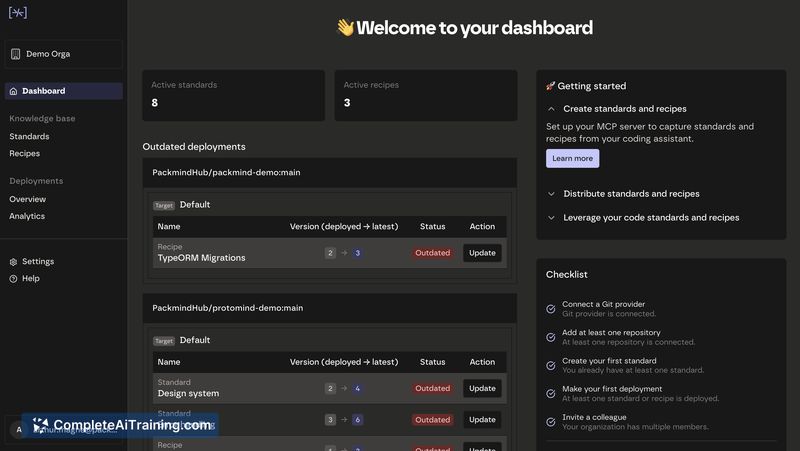Screen dimensions: 800x451
Task: Click the Create your first standard label
Action: (609, 361)
